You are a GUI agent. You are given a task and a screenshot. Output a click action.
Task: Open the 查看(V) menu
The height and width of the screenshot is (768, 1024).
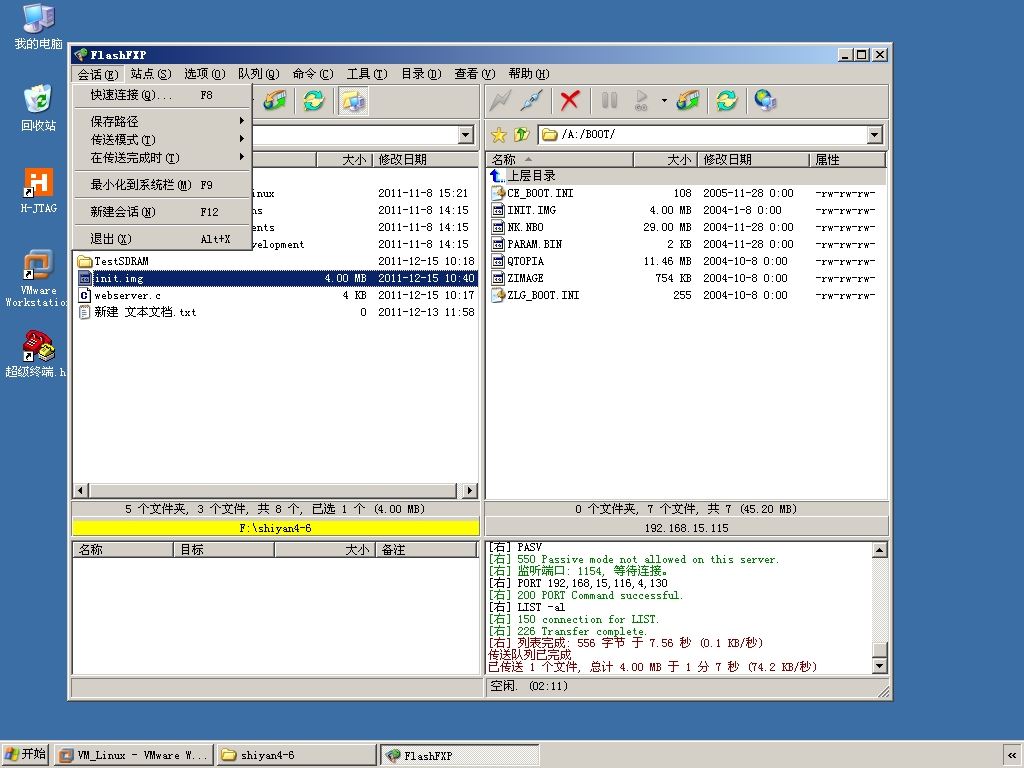tap(475, 74)
